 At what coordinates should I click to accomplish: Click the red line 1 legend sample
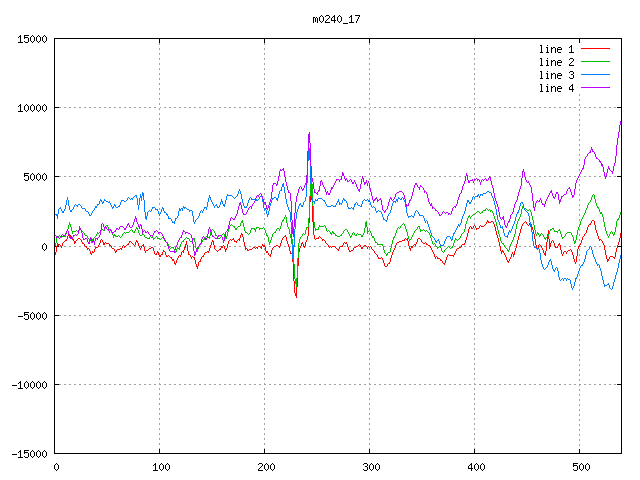click(595, 49)
